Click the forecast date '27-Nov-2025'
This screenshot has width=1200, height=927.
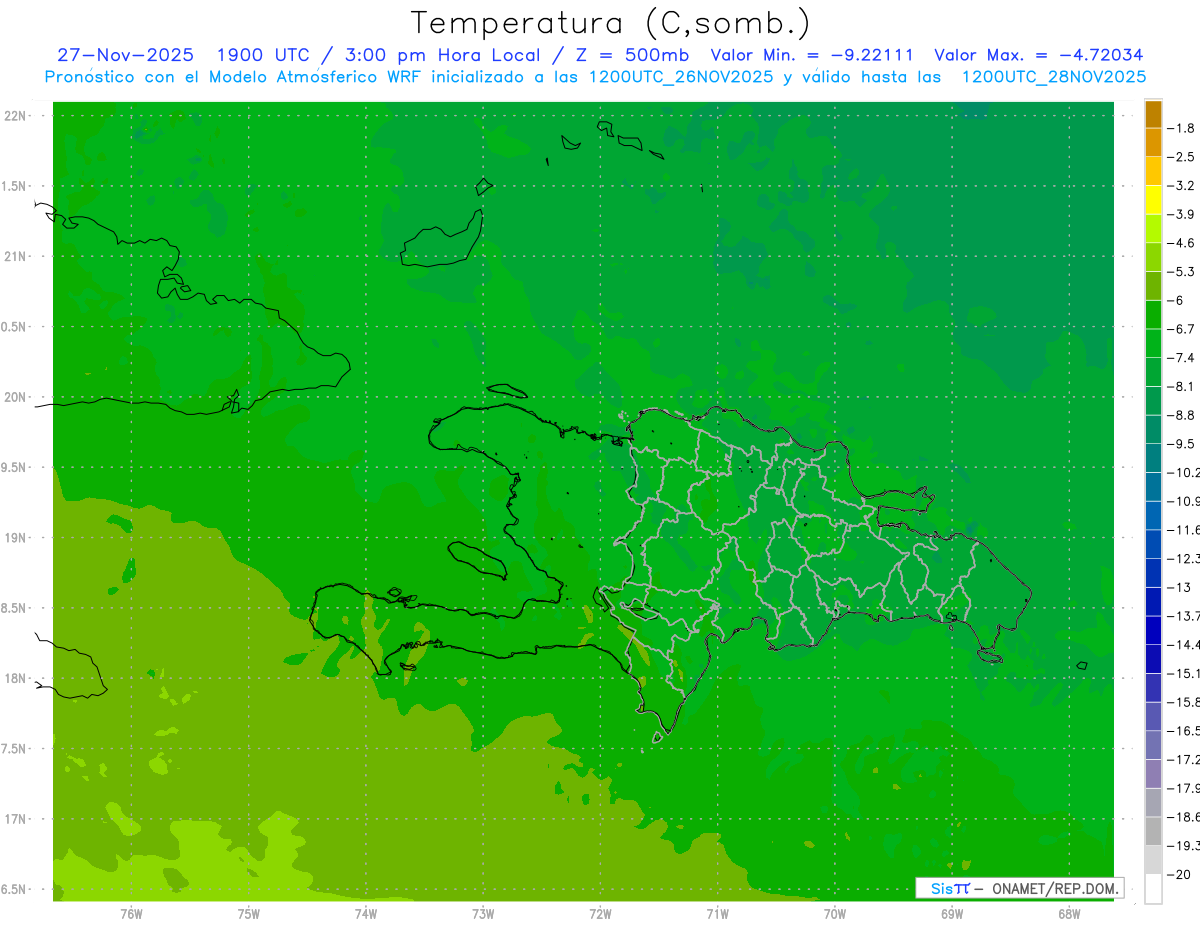tap(126, 55)
